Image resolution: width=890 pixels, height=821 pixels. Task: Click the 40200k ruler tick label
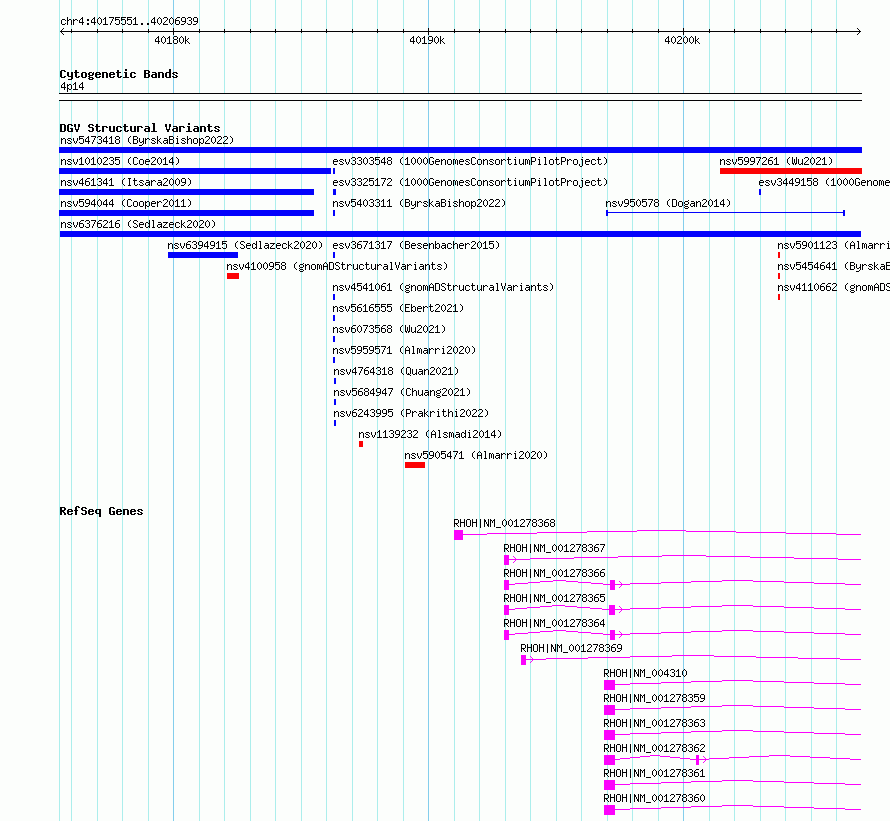pyautogui.click(x=682, y=40)
